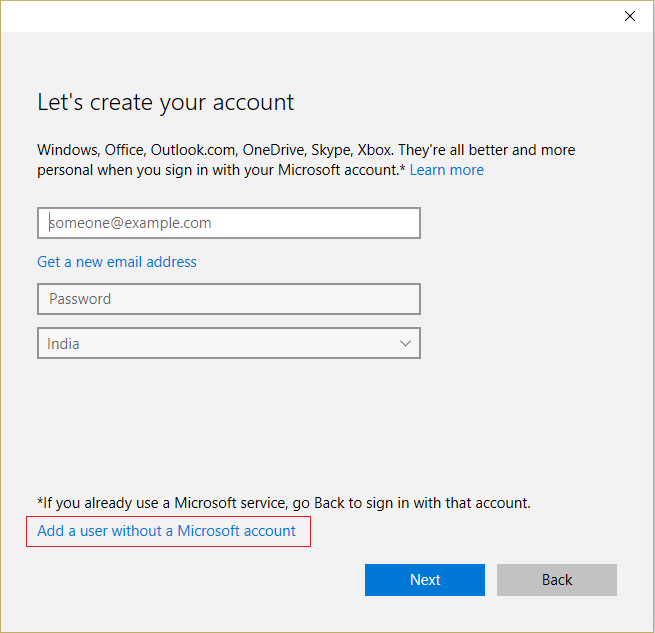Open the Learn more link
The image size is (655, 633).
pyautogui.click(x=446, y=170)
